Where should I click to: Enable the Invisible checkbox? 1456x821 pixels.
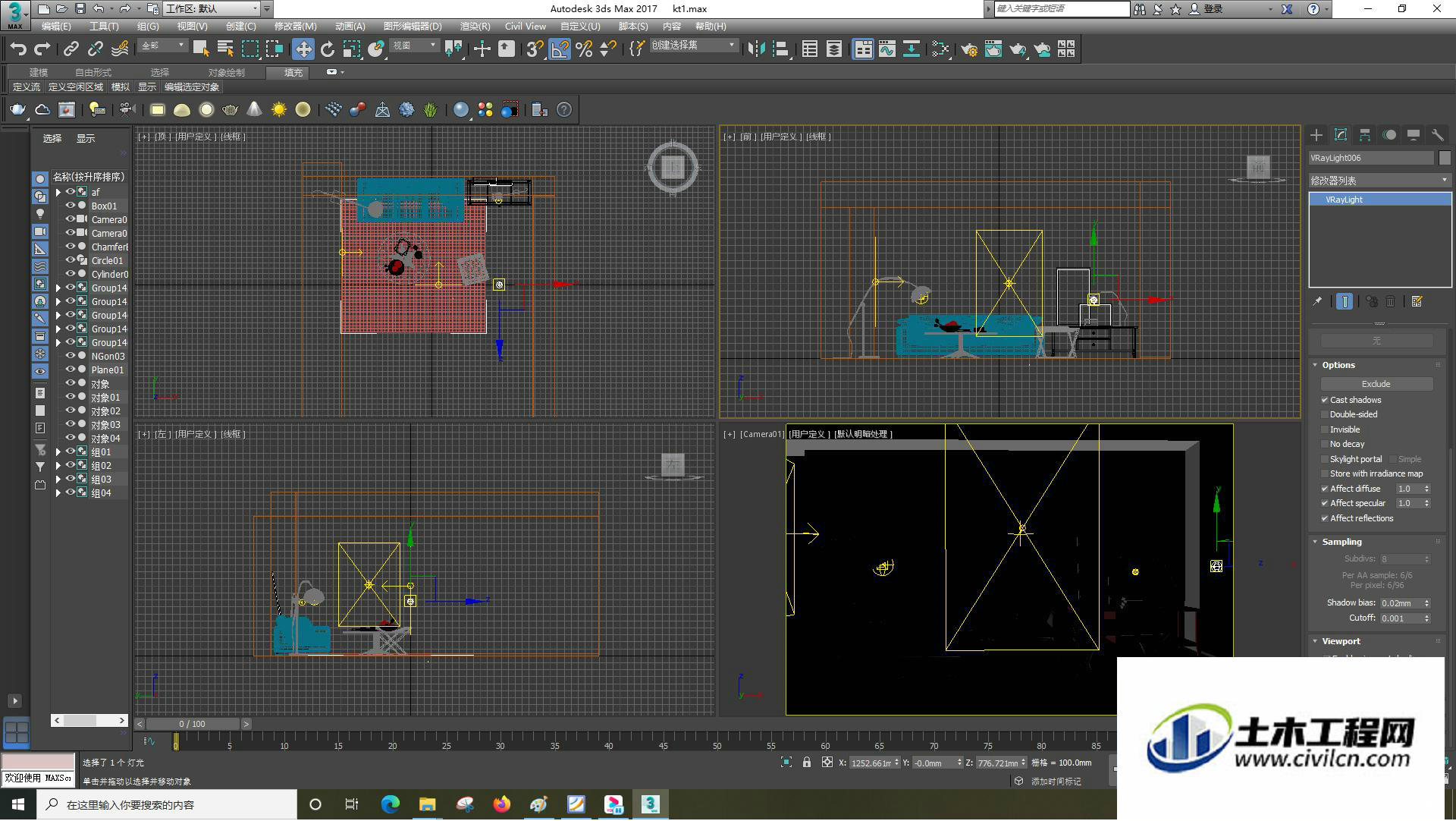pos(1325,429)
